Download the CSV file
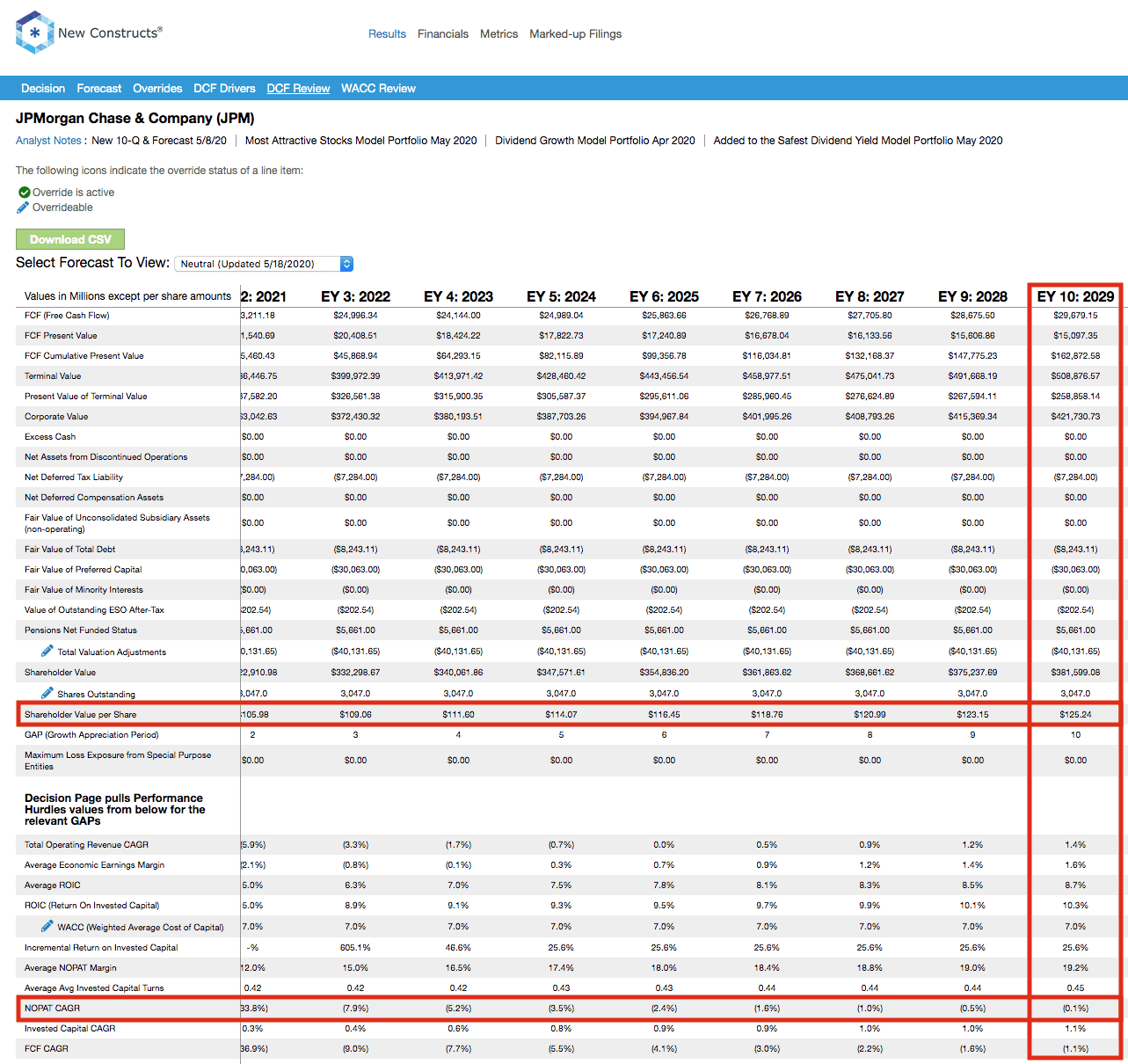1128x1064 pixels. click(x=70, y=239)
